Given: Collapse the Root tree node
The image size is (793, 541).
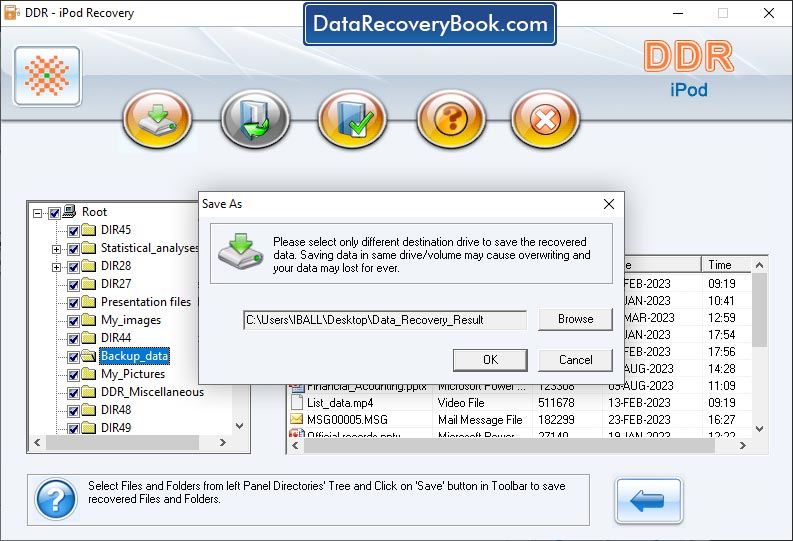Looking at the screenshot, I should pyautogui.click(x=37, y=213).
